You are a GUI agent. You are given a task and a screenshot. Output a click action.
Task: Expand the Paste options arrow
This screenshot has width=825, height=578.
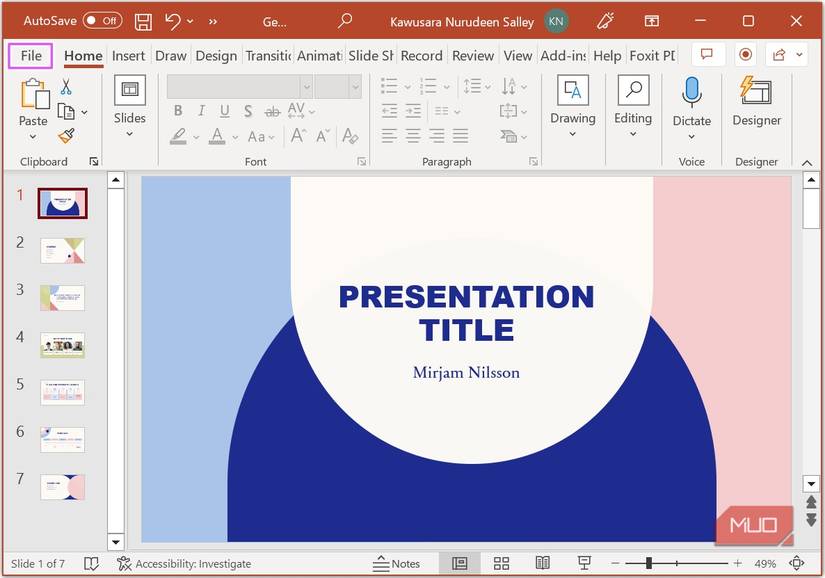pos(33,135)
